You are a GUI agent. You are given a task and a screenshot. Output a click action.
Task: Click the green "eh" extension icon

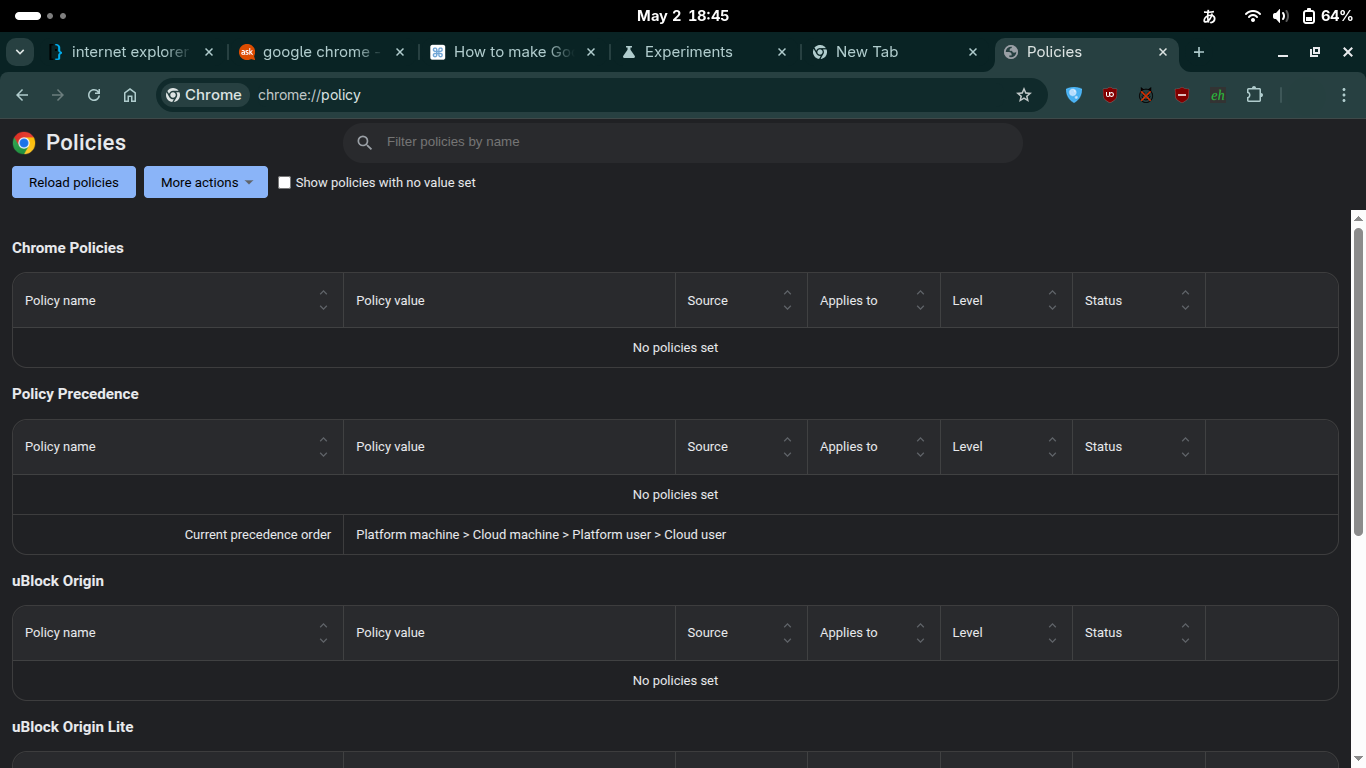coord(1217,95)
